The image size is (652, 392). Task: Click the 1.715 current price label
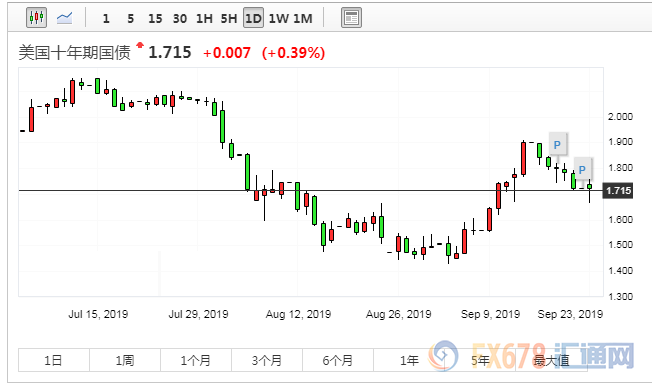618,191
